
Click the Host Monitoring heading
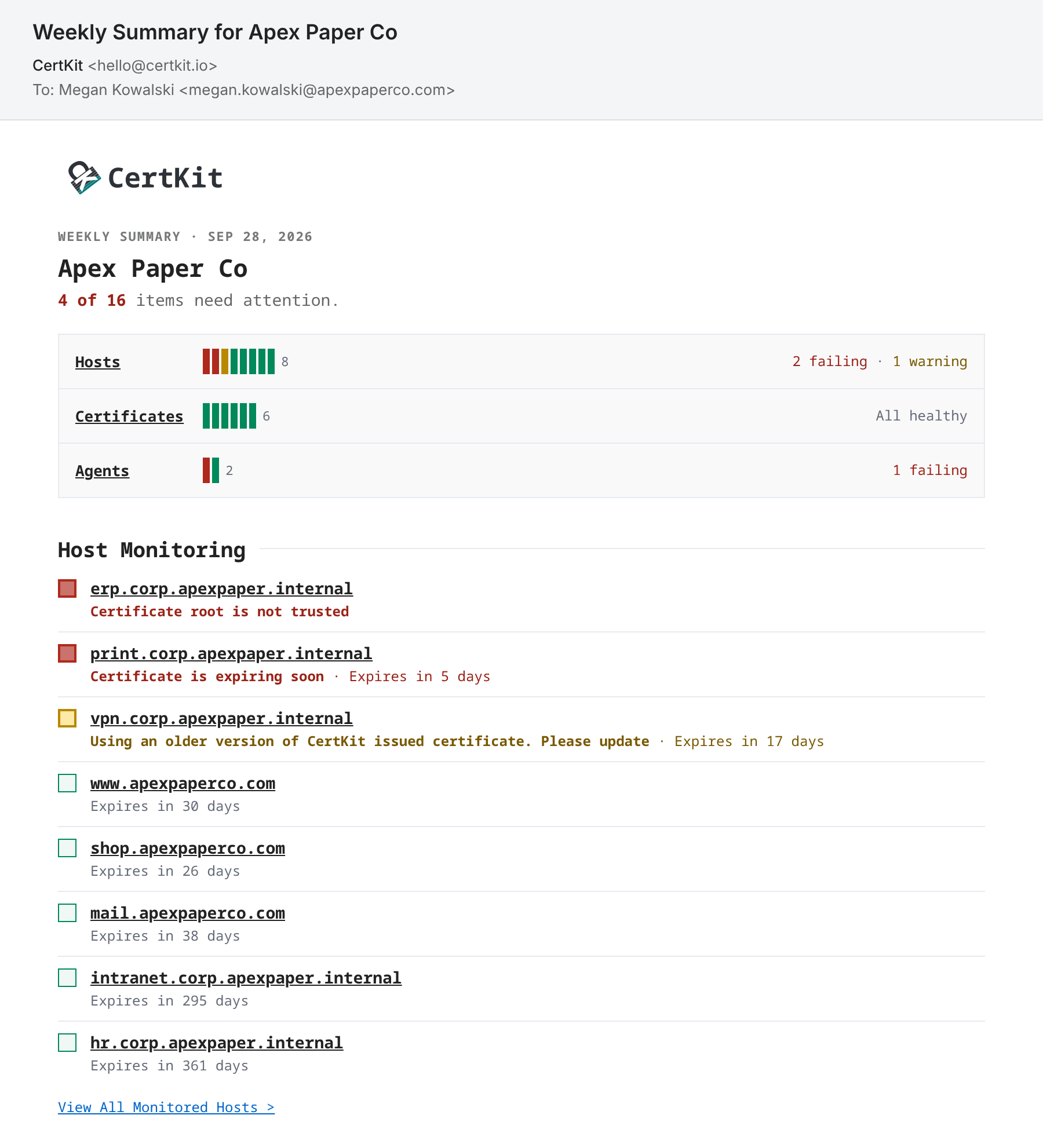click(152, 550)
